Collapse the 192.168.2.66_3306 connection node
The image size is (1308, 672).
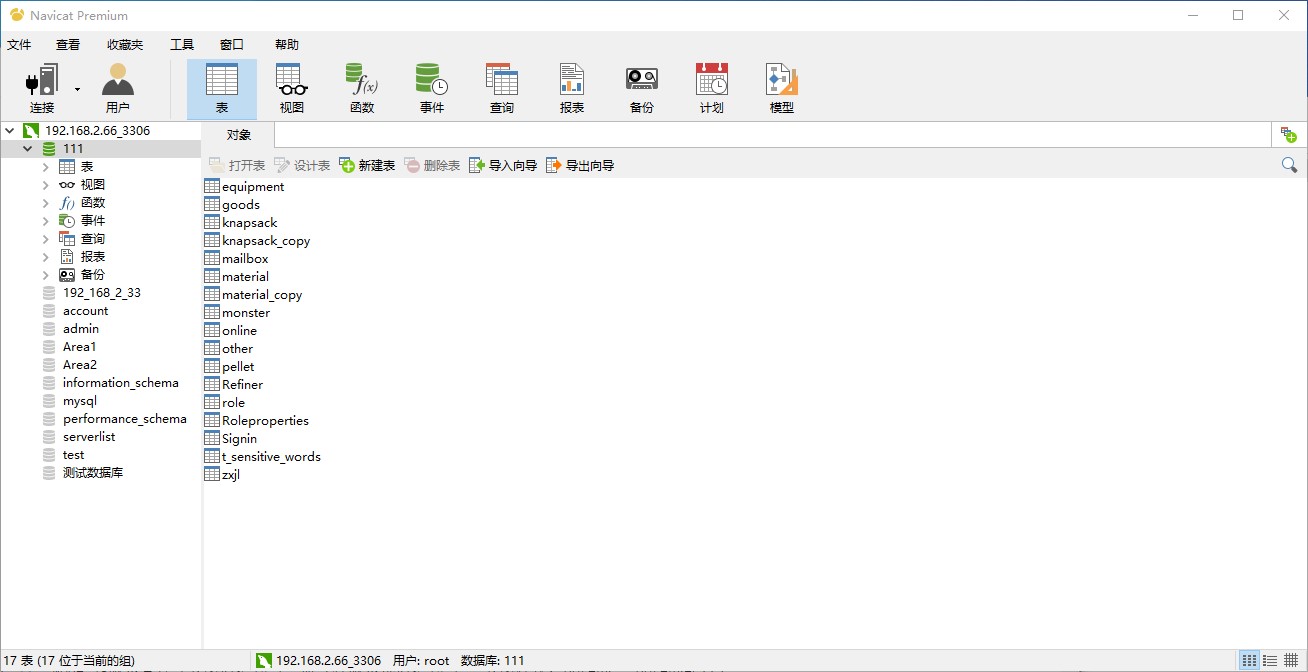(10, 131)
